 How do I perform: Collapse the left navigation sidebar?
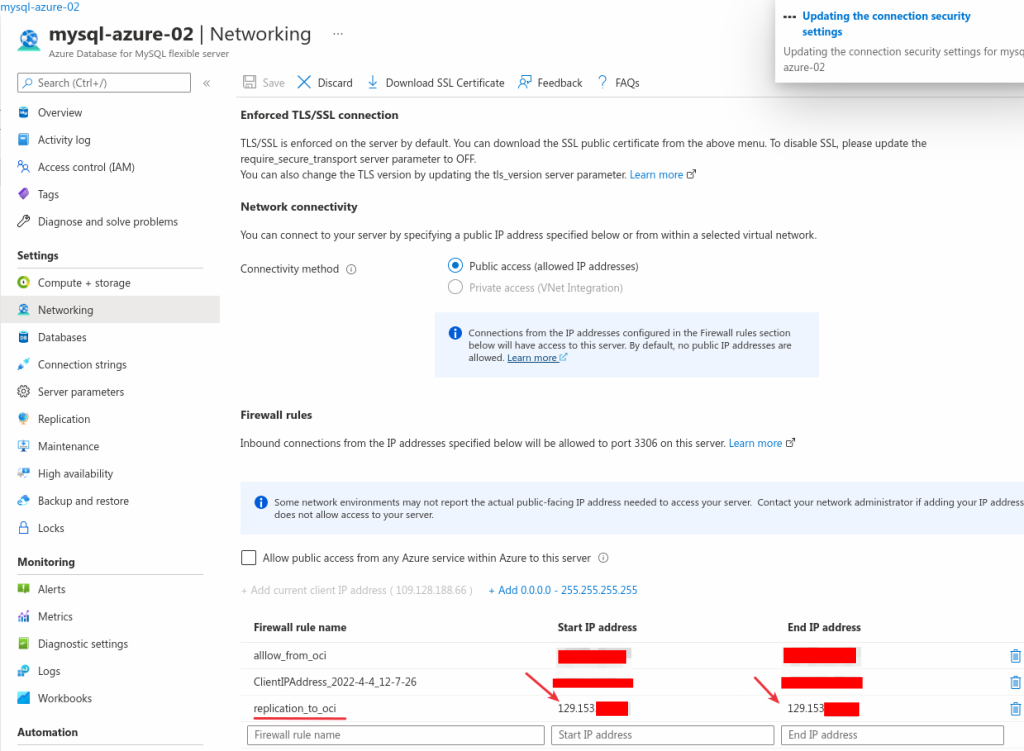point(206,83)
